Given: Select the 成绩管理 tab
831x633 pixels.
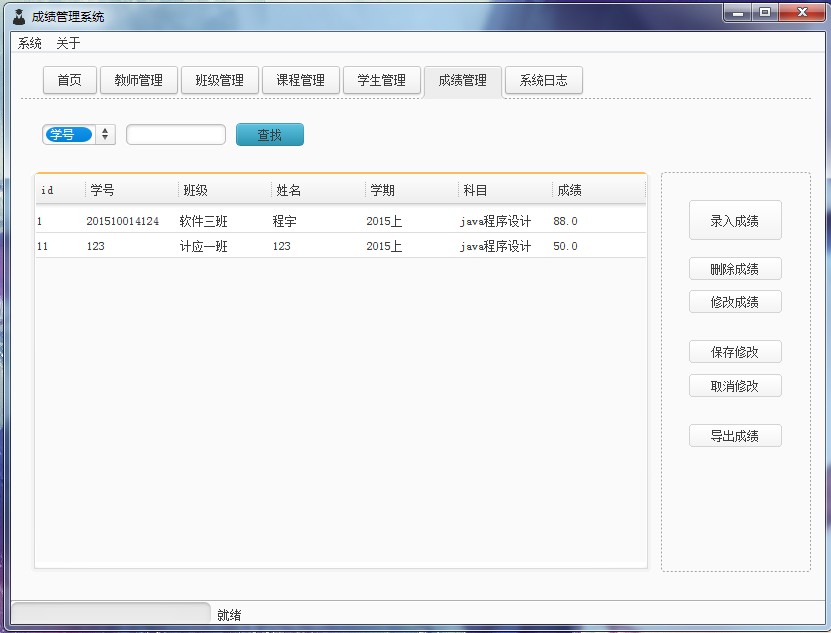Looking at the screenshot, I should click(x=463, y=81).
